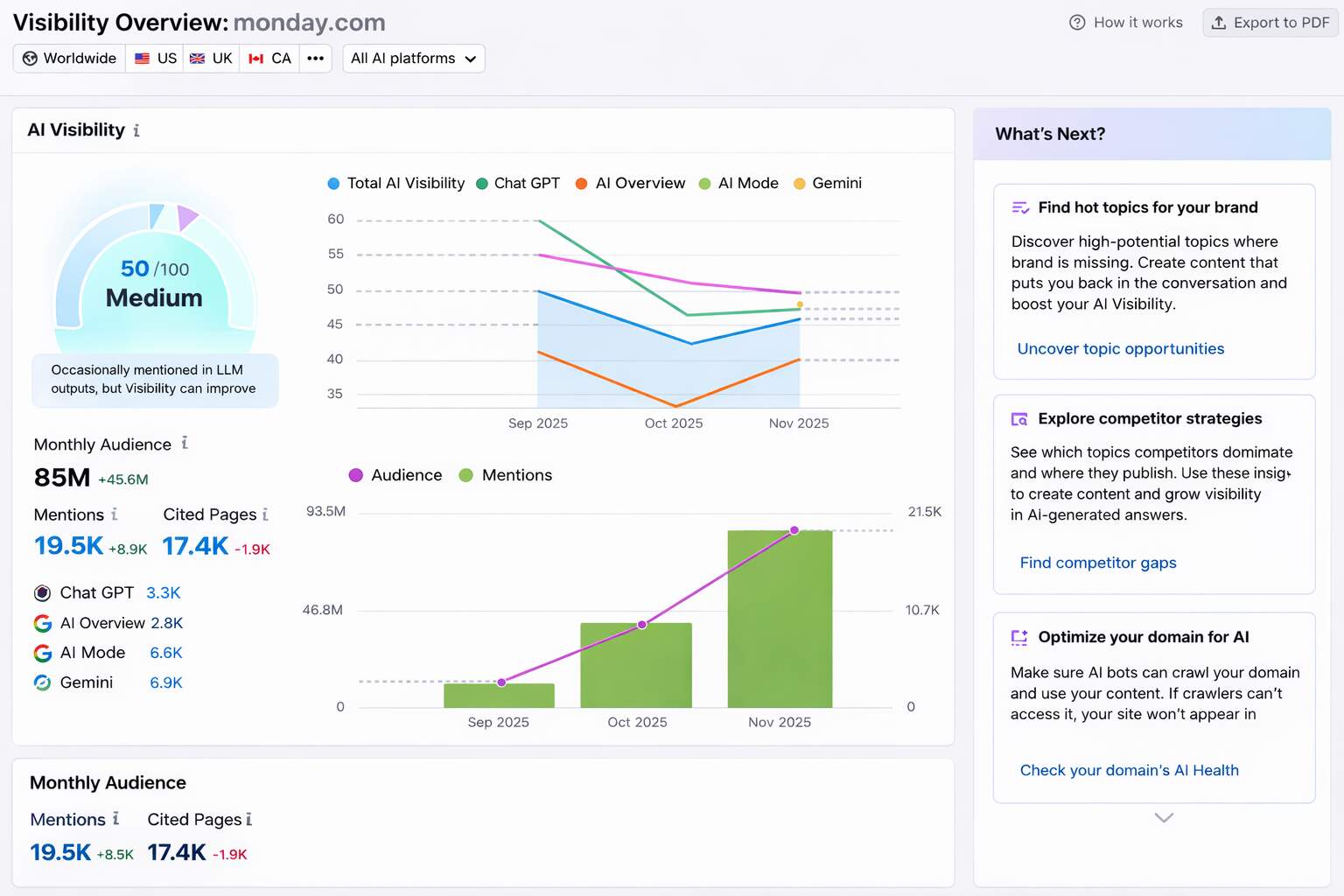This screenshot has width=1344, height=896.
Task: Select the UK location tab
Action: 211,59
